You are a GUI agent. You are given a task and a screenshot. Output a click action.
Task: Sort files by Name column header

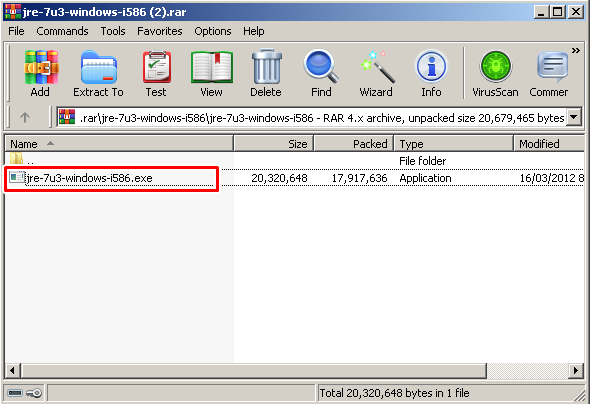[119, 144]
